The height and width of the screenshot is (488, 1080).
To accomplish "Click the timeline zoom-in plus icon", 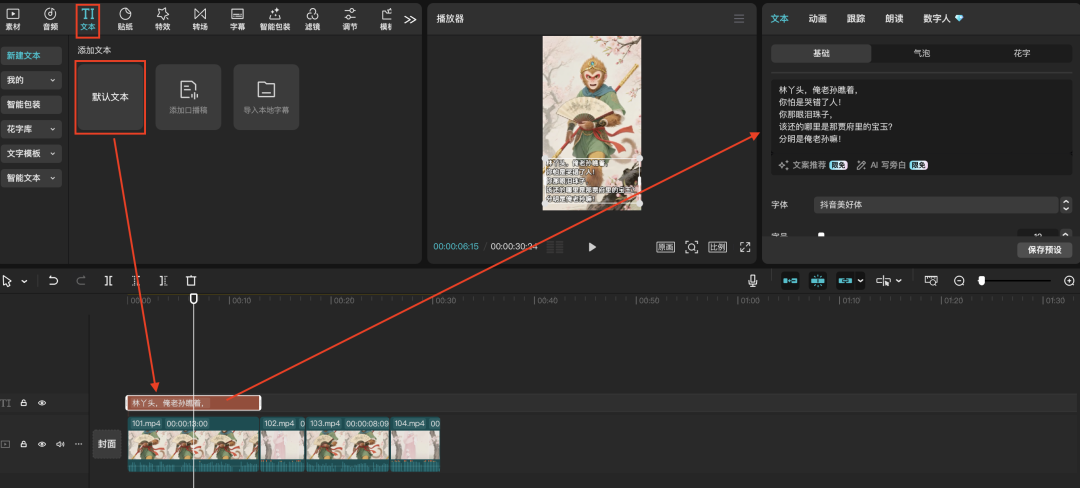I will (x=1069, y=281).
